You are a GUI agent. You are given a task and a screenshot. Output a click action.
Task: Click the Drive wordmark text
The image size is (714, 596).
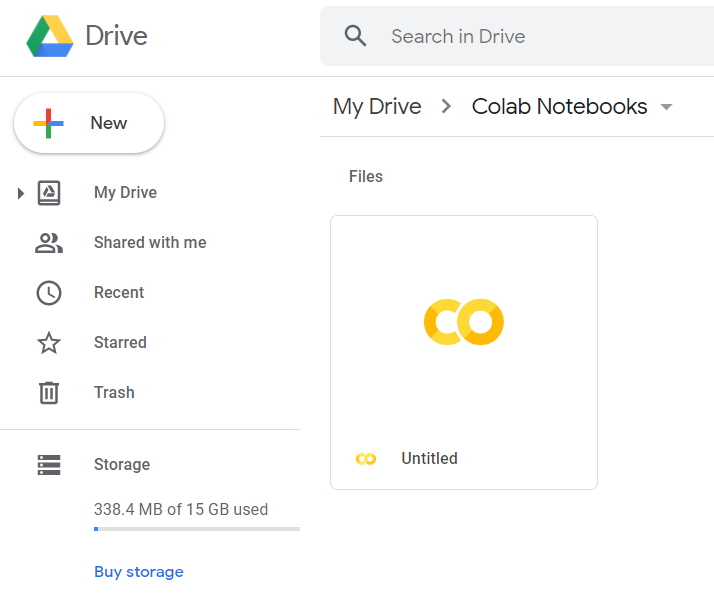coord(117,36)
